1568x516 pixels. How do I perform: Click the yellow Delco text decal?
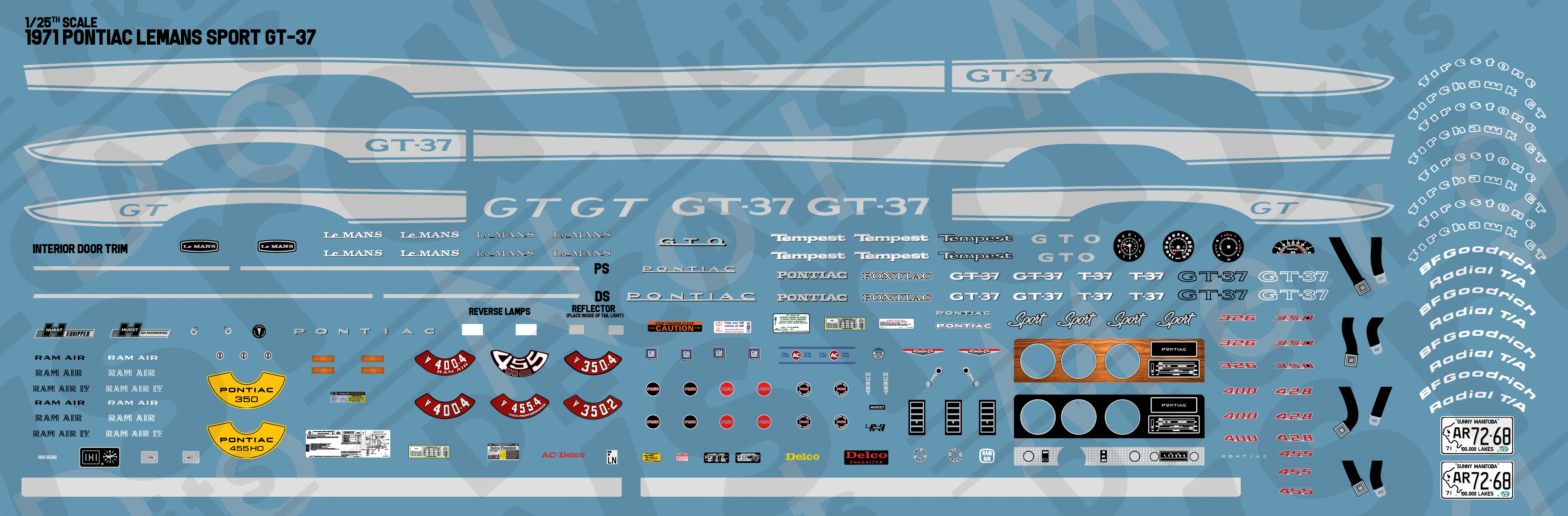pos(802,456)
